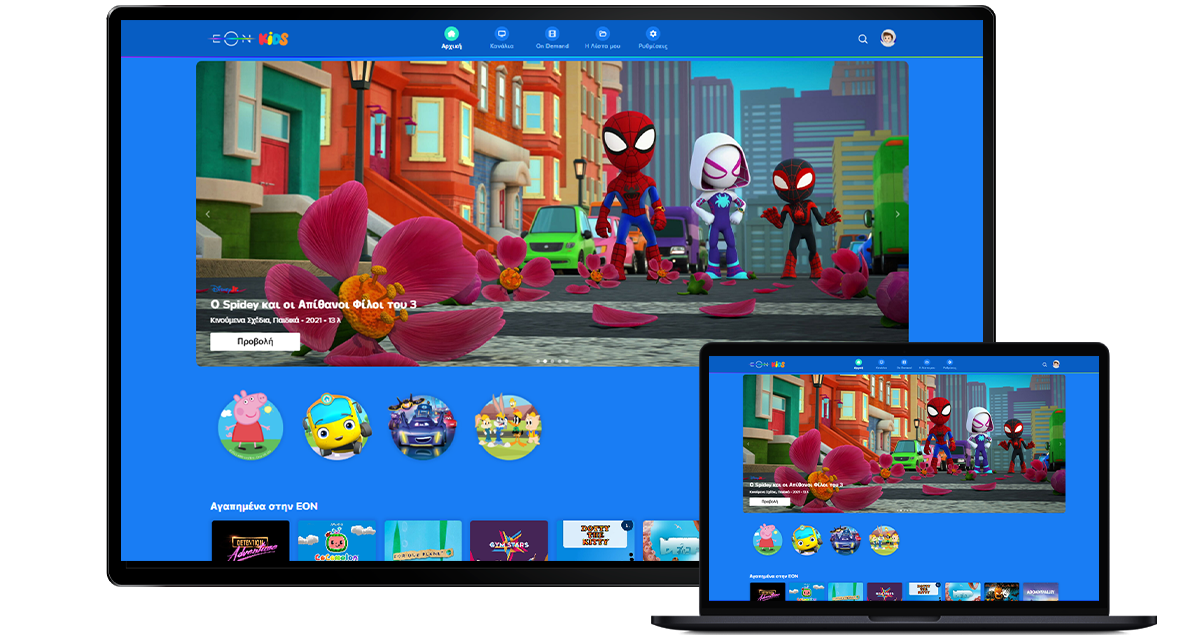Screen dimensions: 1200x635
Task: Open the Κανάλια channels icon on the large monitor
Action: (x=502, y=34)
